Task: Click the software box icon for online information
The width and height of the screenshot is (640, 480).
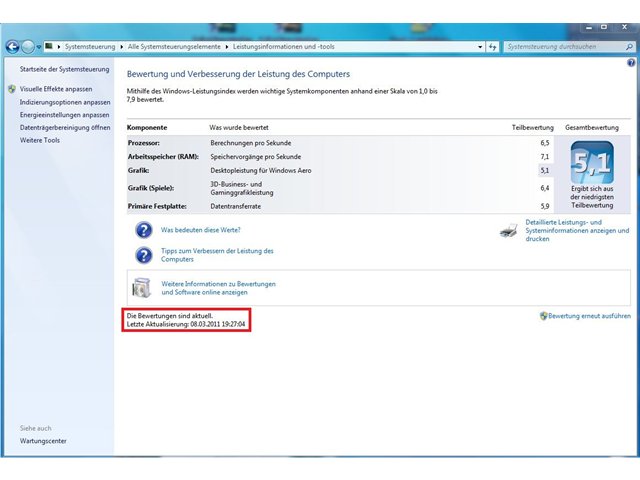Action: (x=142, y=288)
